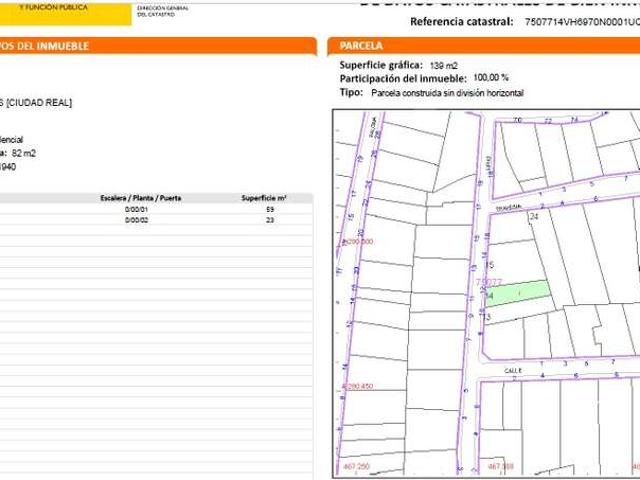Screen dimensions: 640x480
Task: Click the parcel labeled '15' on the map
Action: click(x=490, y=265)
